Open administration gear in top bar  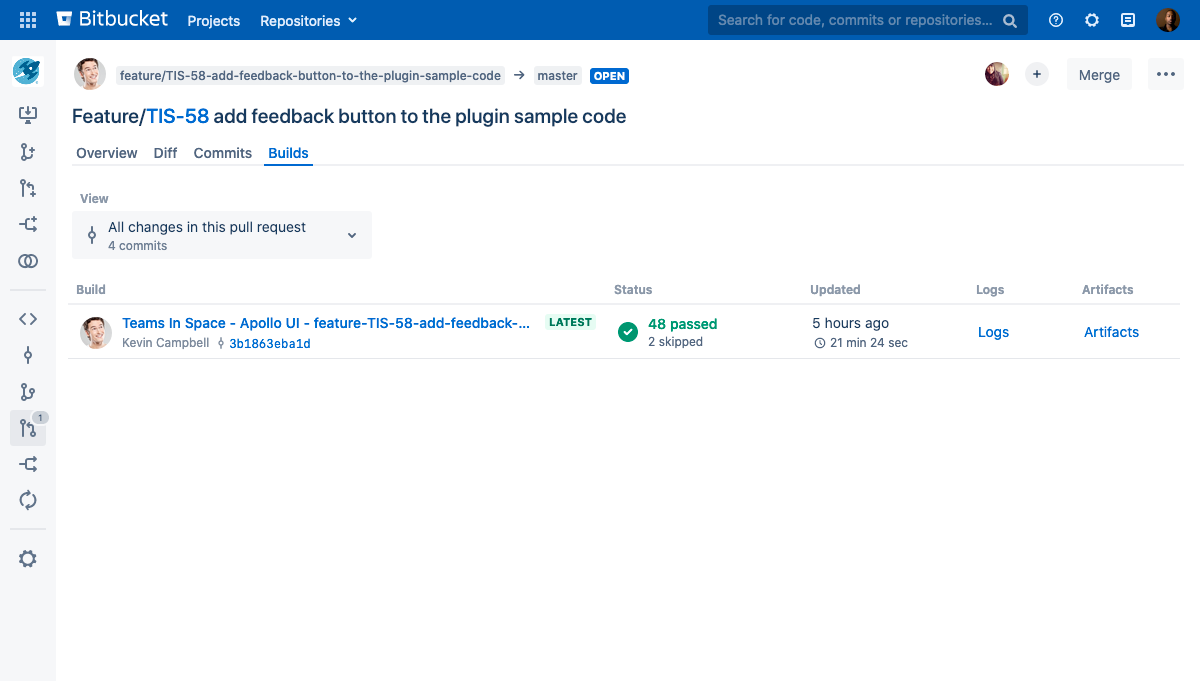tap(1092, 20)
